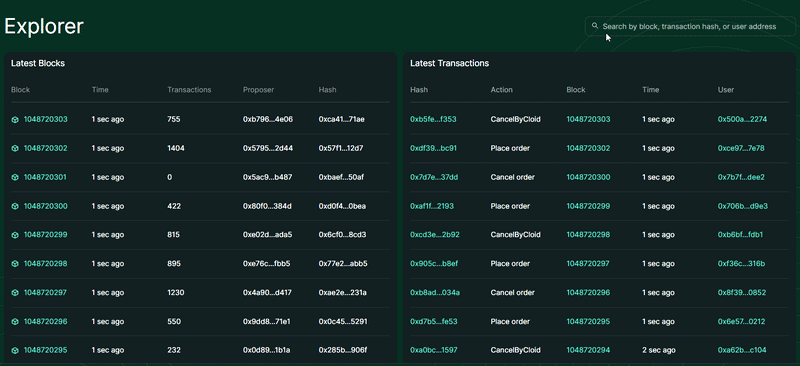Viewport: 800px width, 366px height.
Task: Open block 1048720303 in Latest Blocks
Action: 45,119
